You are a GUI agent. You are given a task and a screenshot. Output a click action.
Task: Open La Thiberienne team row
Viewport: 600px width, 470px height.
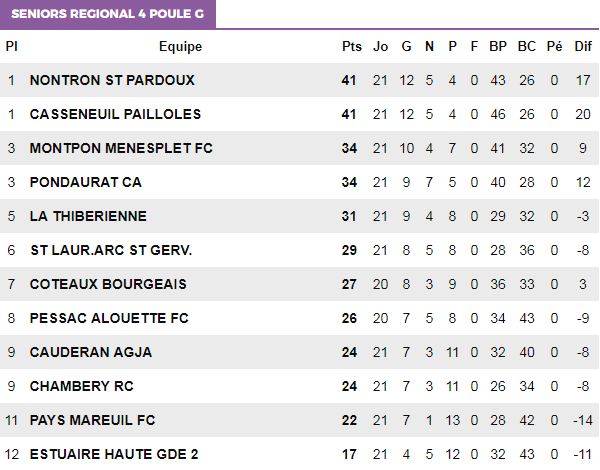click(299, 216)
